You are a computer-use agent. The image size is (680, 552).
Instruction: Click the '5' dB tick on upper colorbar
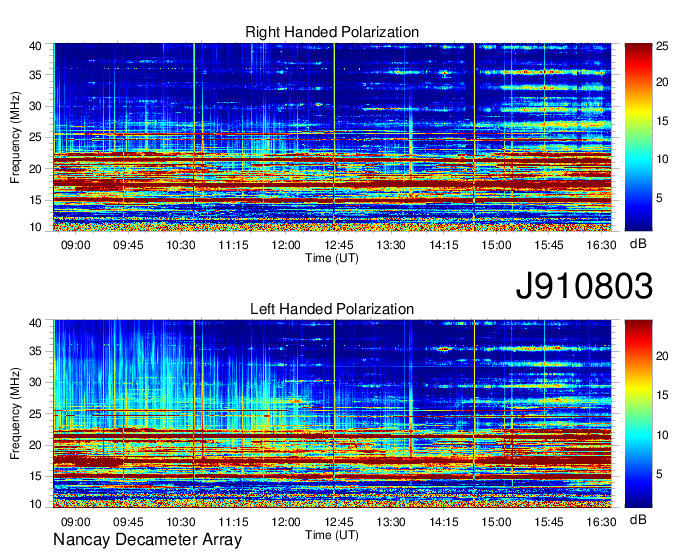(x=659, y=199)
